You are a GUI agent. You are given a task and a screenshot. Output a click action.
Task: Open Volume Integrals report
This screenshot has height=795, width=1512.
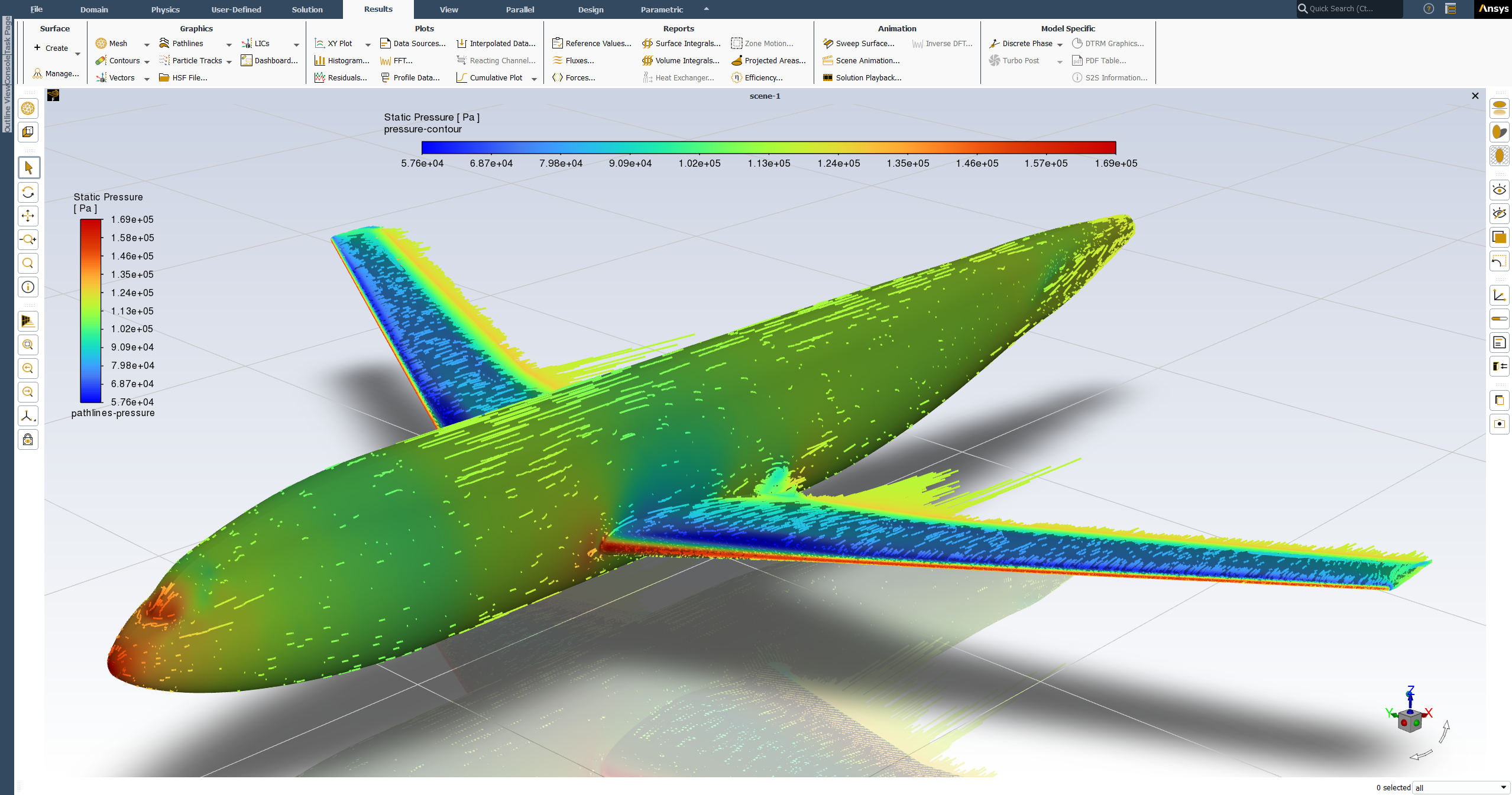pyautogui.click(x=681, y=61)
